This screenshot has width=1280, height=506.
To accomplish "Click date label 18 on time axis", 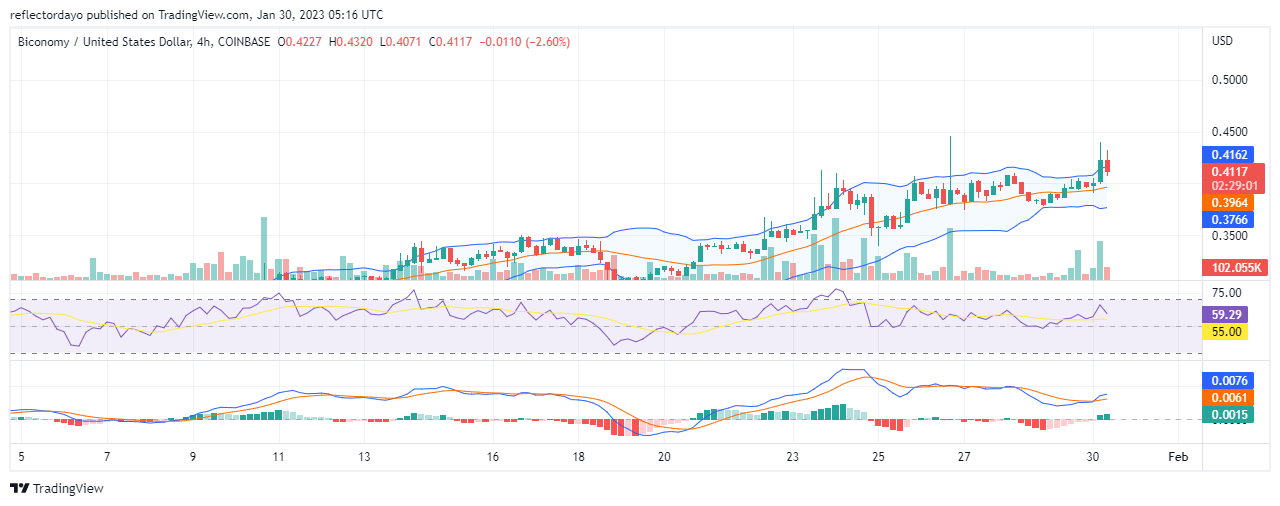I will 579,455.
